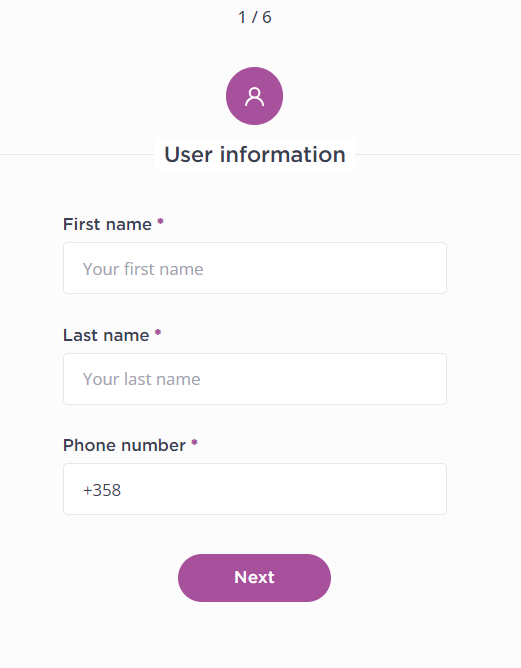Click the required asterisk beside Last name
This screenshot has height=668, width=521.
[x=158, y=332]
